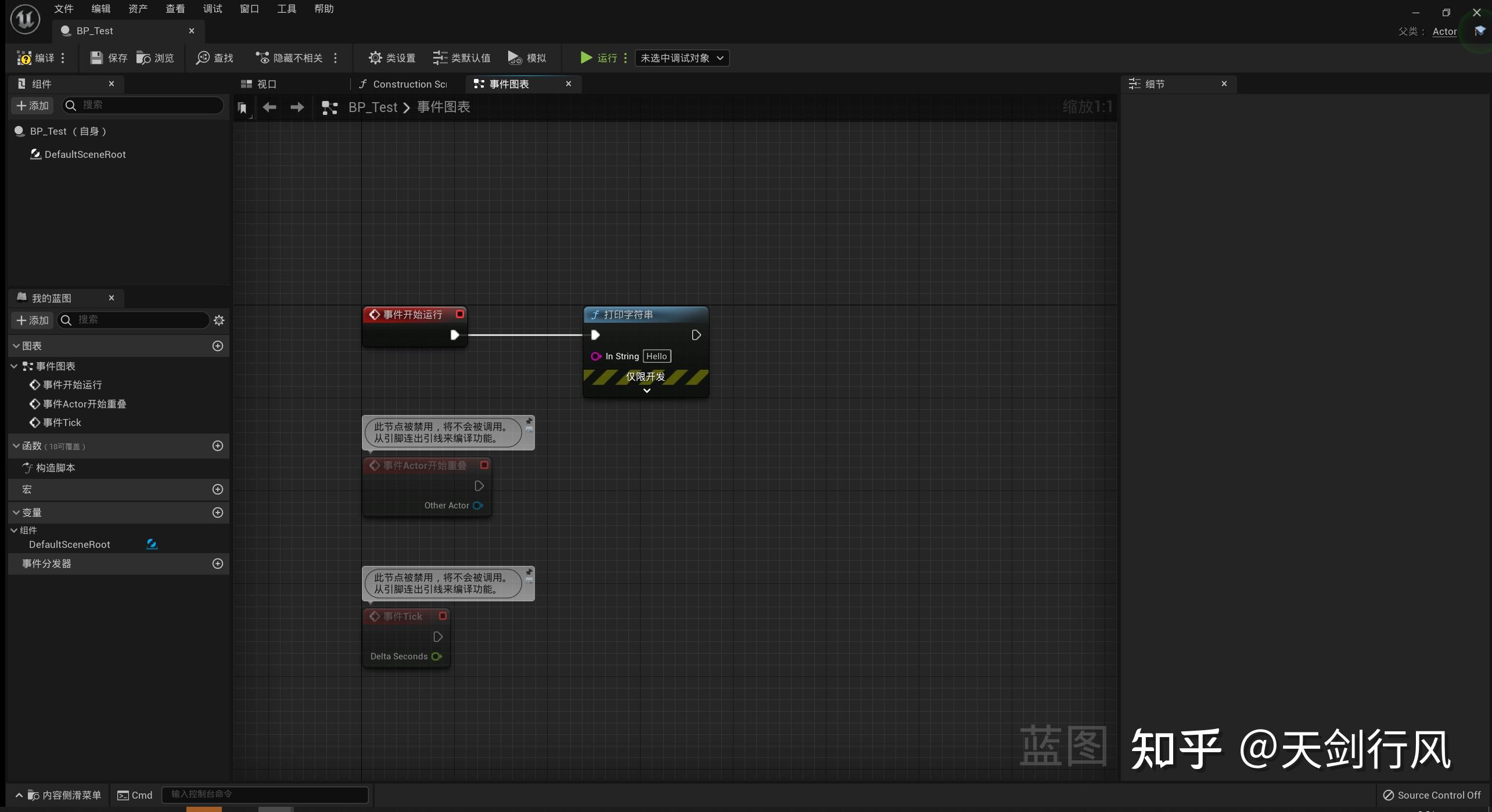
Task: Click 添加 button in components panel
Action: pos(33,106)
